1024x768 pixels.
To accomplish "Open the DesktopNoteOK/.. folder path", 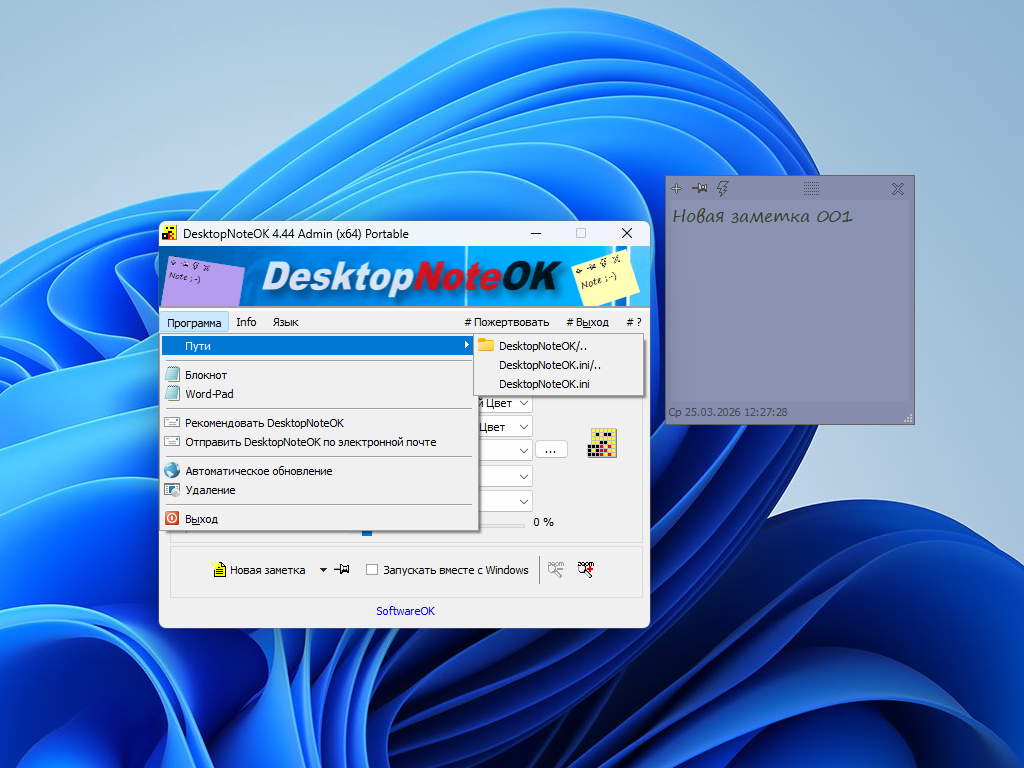I will 559,345.
